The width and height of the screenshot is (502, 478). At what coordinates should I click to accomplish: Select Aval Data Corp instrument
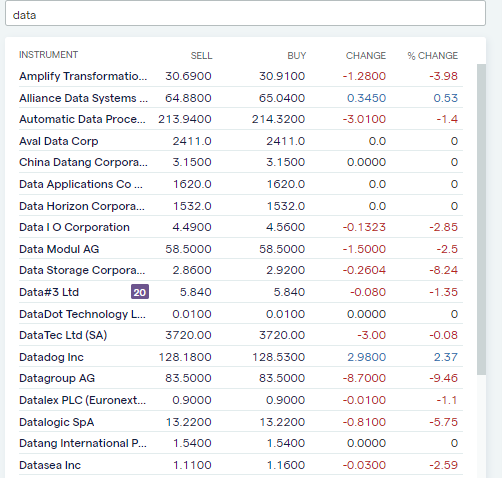click(59, 141)
